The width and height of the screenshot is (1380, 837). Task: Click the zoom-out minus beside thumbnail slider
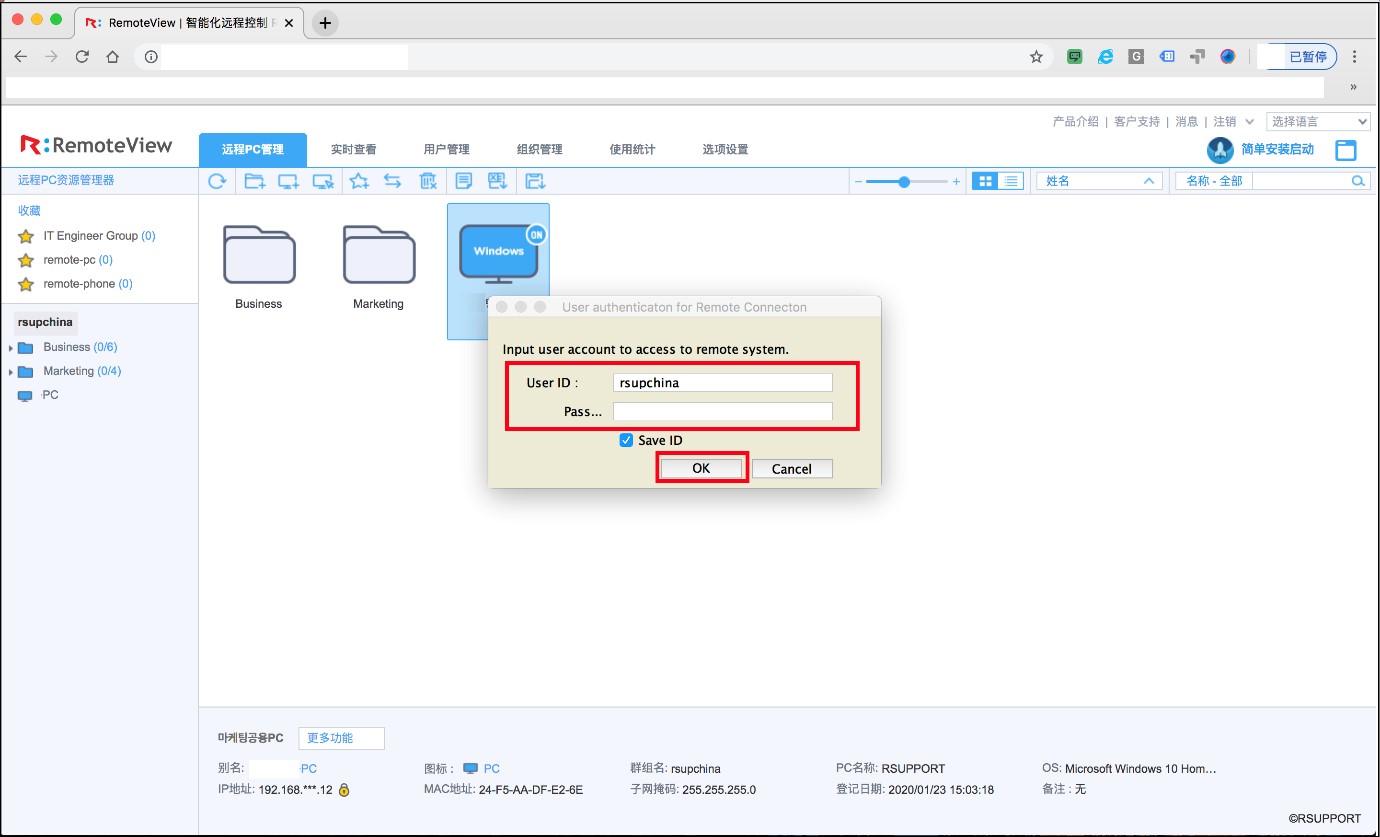tap(858, 182)
